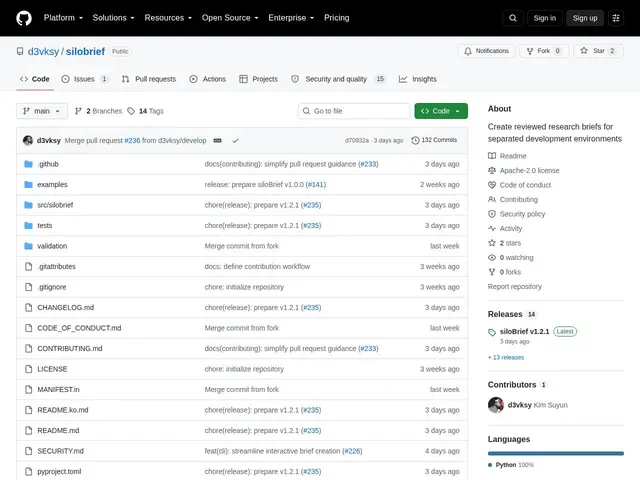Open the Code of conduct heart icon
This screenshot has width=640, height=480.
point(492,185)
